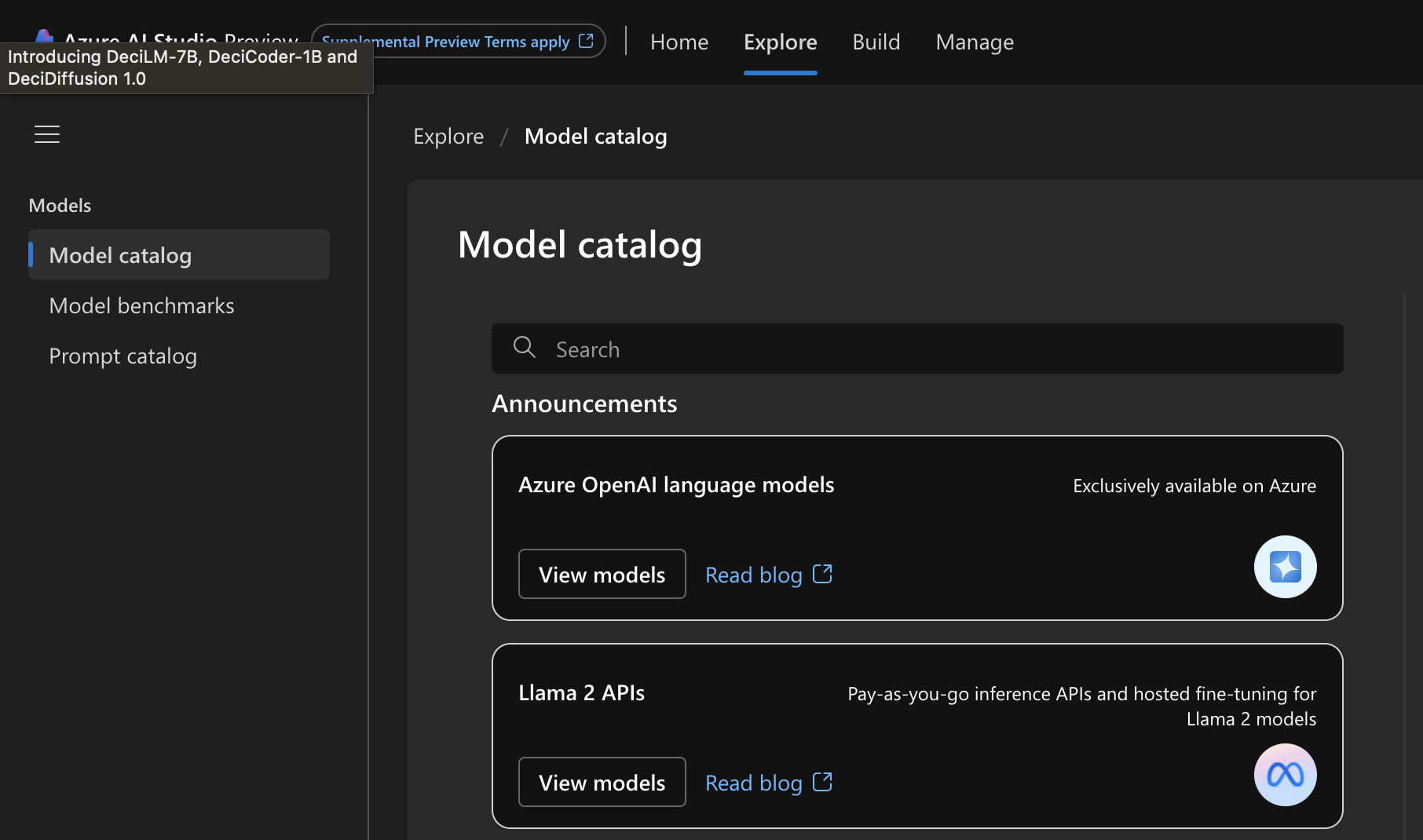Open Prompt catalog in sidebar
The image size is (1423, 840).
click(x=123, y=356)
